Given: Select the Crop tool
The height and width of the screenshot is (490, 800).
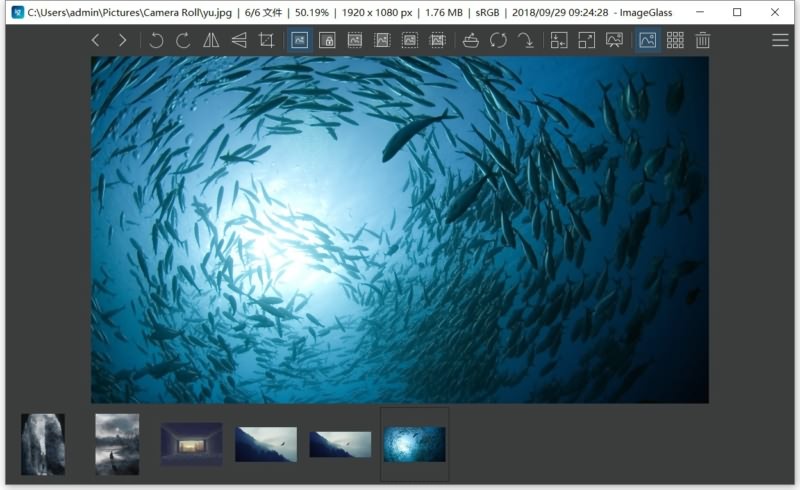Looking at the screenshot, I should tap(266, 40).
